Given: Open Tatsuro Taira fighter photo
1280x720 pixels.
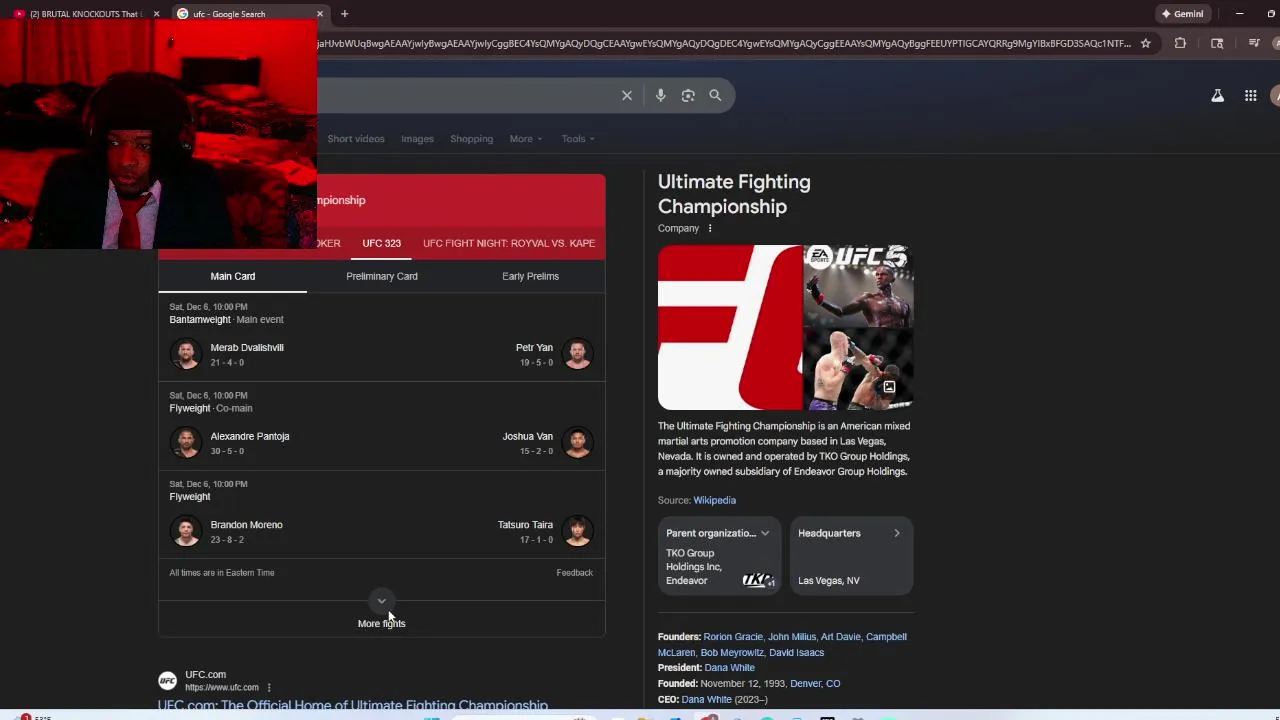Looking at the screenshot, I should [577, 531].
